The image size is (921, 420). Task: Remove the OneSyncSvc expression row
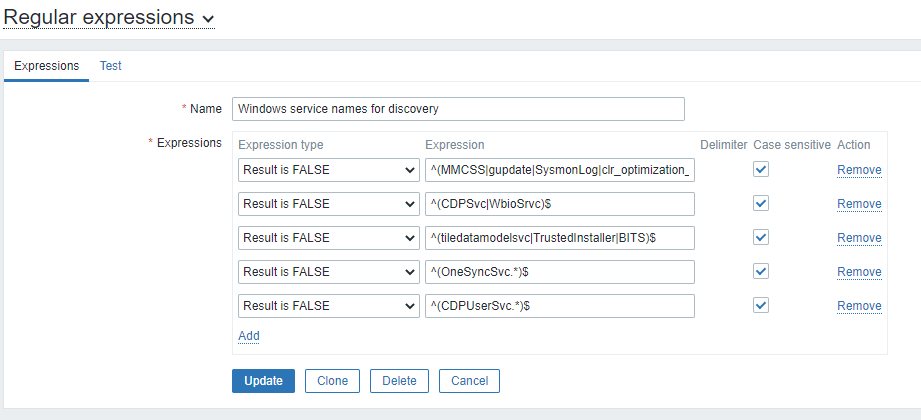coord(859,272)
